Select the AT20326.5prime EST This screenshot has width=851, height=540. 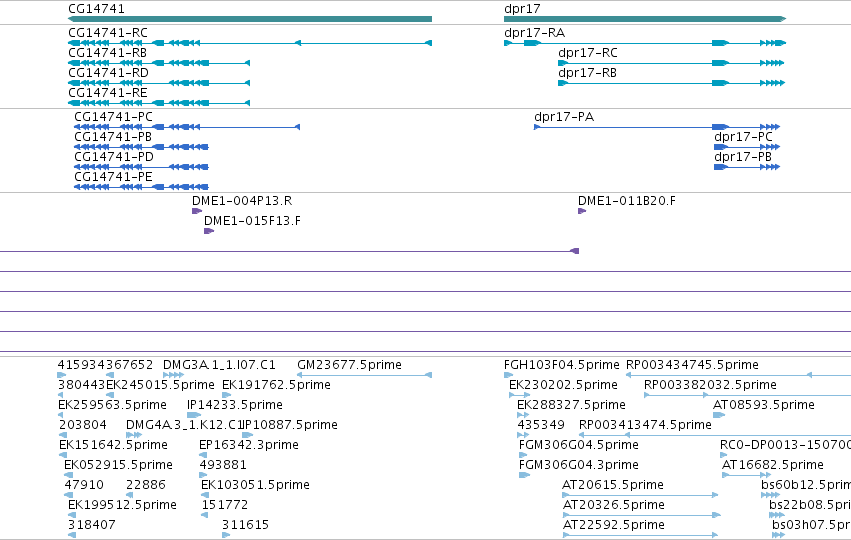click(x=642, y=516)
